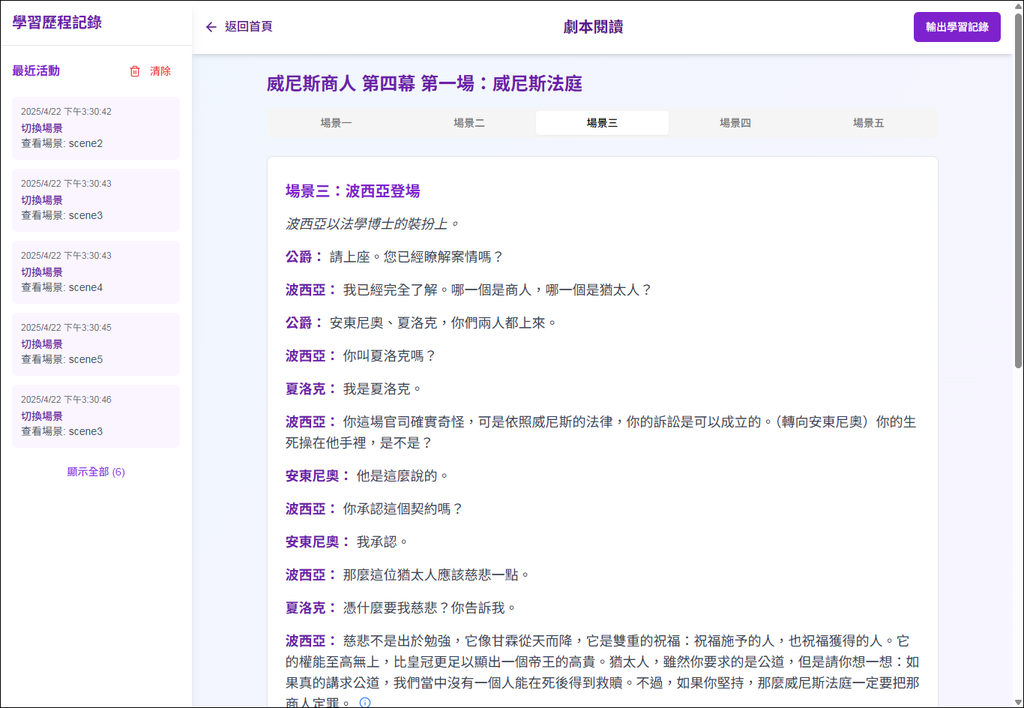
Task: Show the 場景五 tab
Action: coord(869,123)
